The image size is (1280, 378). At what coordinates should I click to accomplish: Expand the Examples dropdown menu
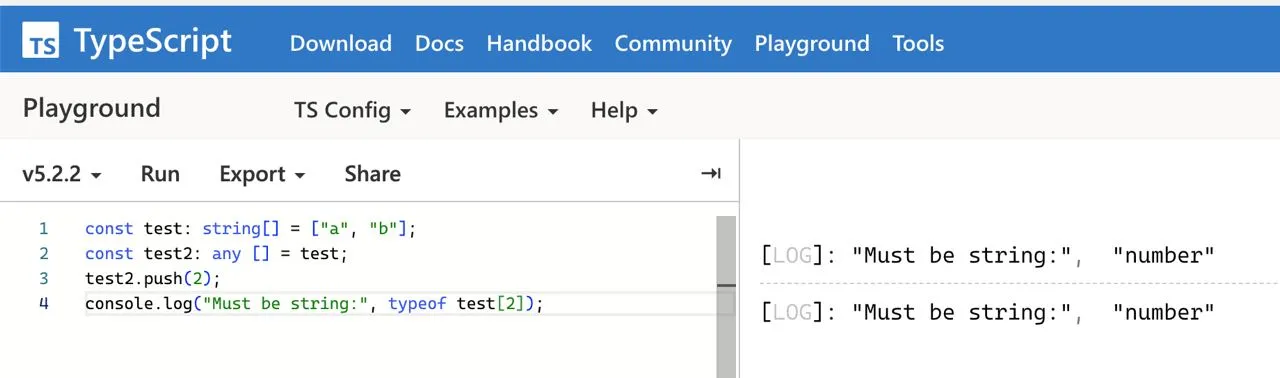[501, 110]
